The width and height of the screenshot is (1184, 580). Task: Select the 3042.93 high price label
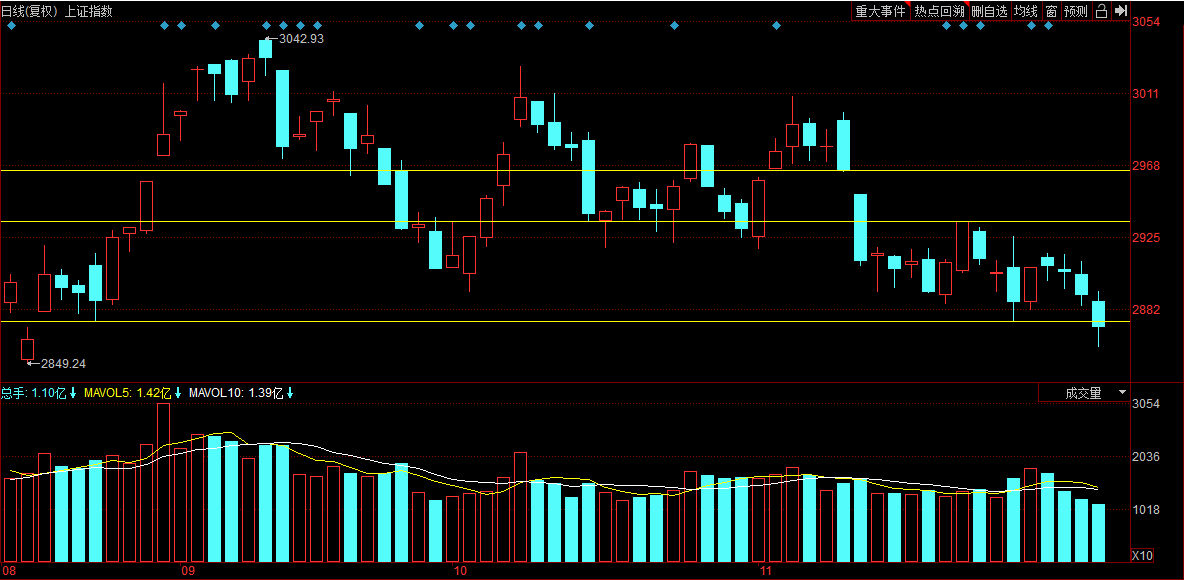301,39
